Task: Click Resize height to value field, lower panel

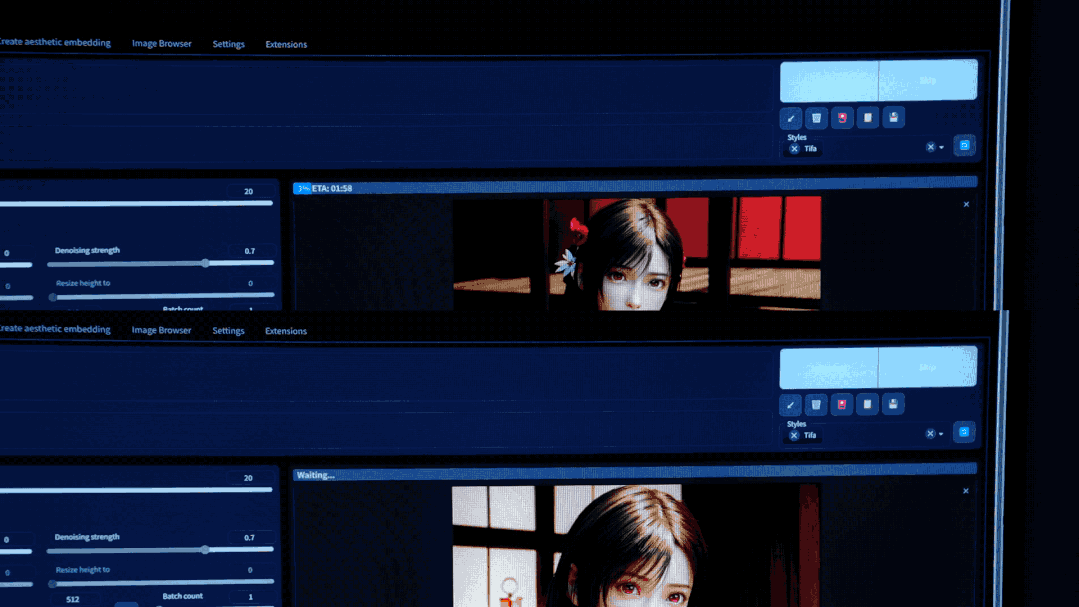Action: [x=251, y=570]
